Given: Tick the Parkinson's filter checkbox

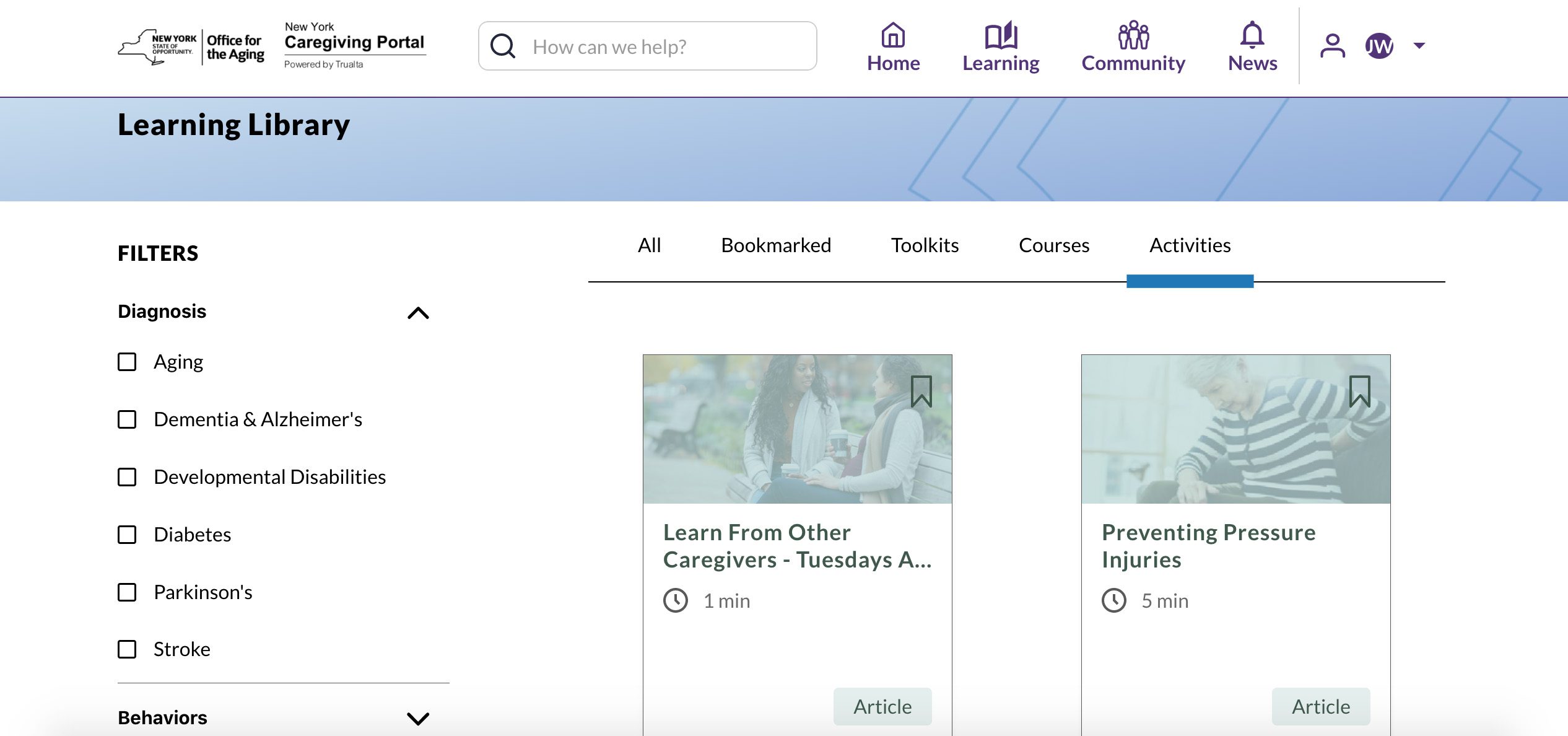Looking at the screenshot, I should [127, 592].
